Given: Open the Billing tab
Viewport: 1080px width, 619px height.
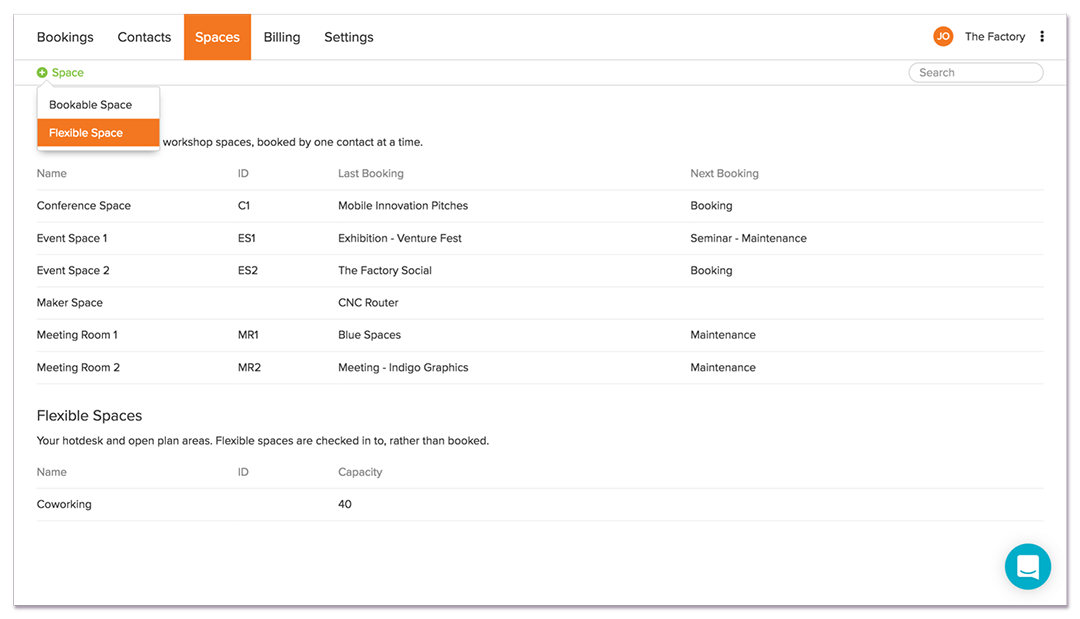Looking at the screenshot, I should click(282, 37).
